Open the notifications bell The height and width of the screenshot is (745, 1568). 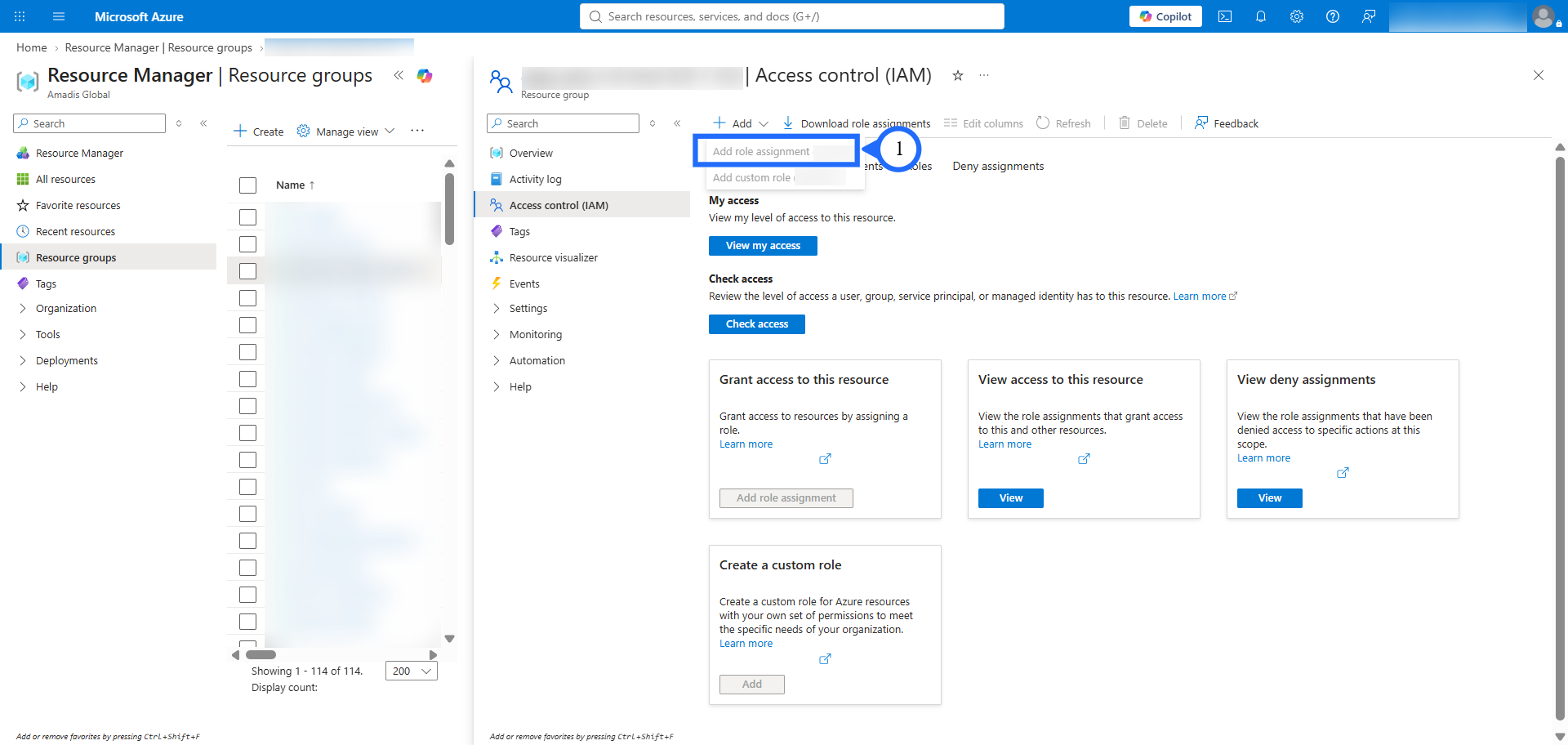(x=1261, y=16)
